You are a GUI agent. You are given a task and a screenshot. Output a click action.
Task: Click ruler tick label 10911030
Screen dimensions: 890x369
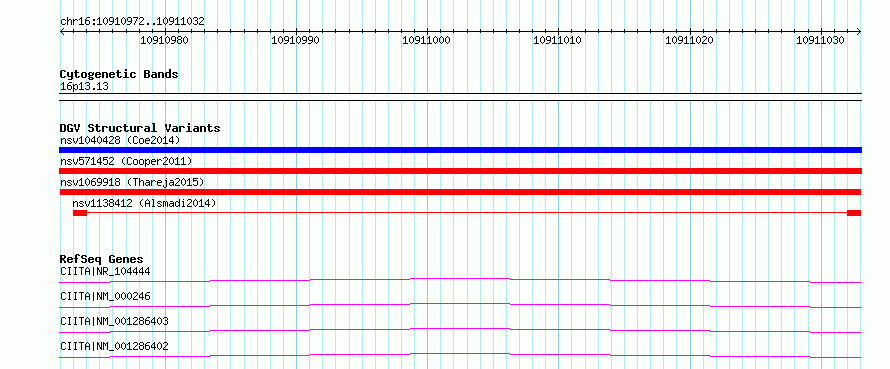click(x=821, y=40)
